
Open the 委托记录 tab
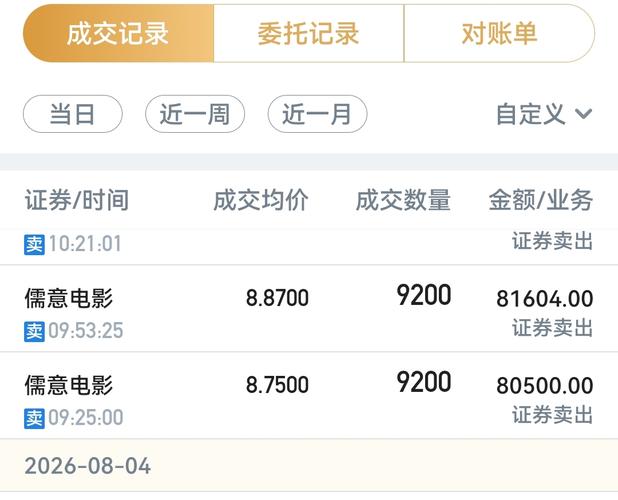tap(309, 33)
